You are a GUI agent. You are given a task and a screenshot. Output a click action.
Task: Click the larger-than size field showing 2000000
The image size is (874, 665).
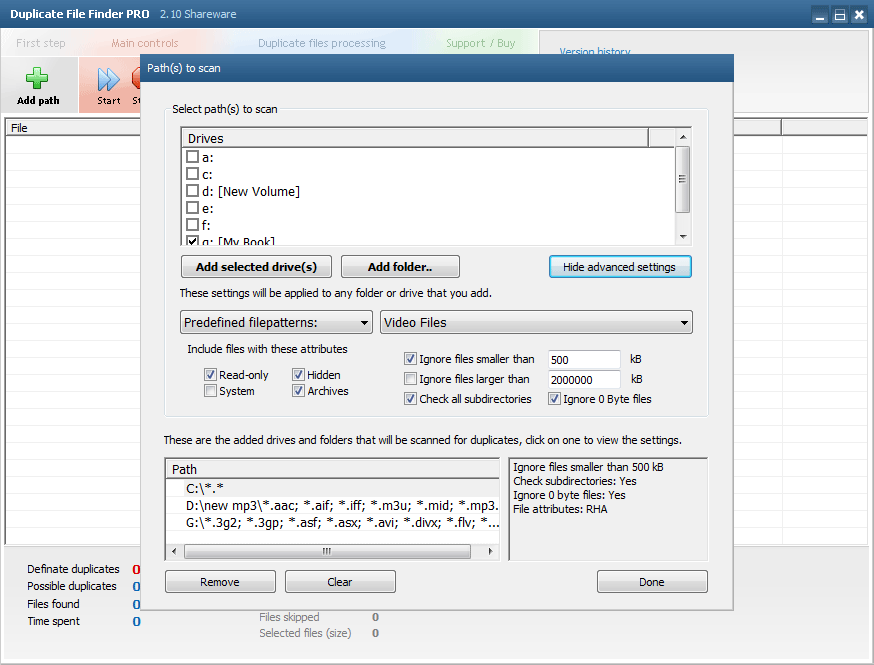584,380
